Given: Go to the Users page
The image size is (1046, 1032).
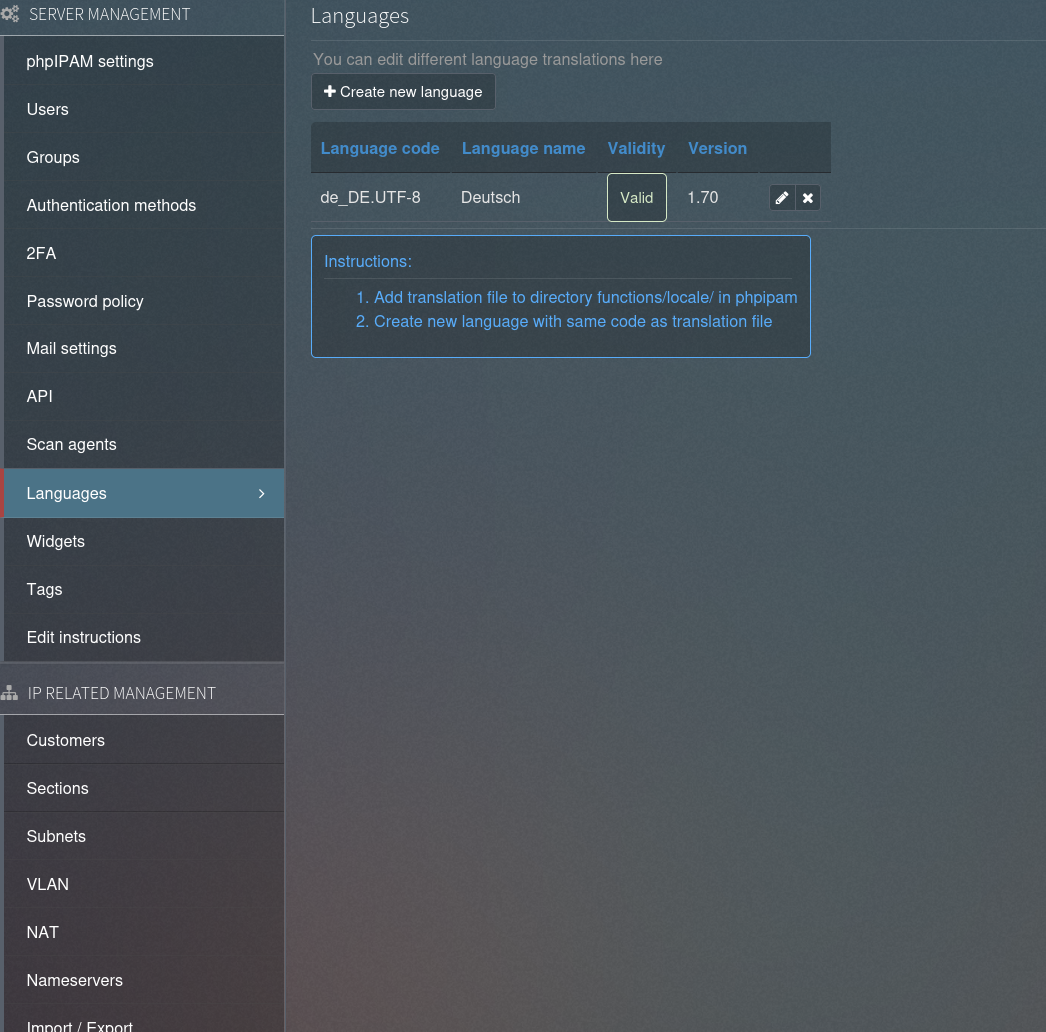Looking at the screenshot, I should 48,110.
